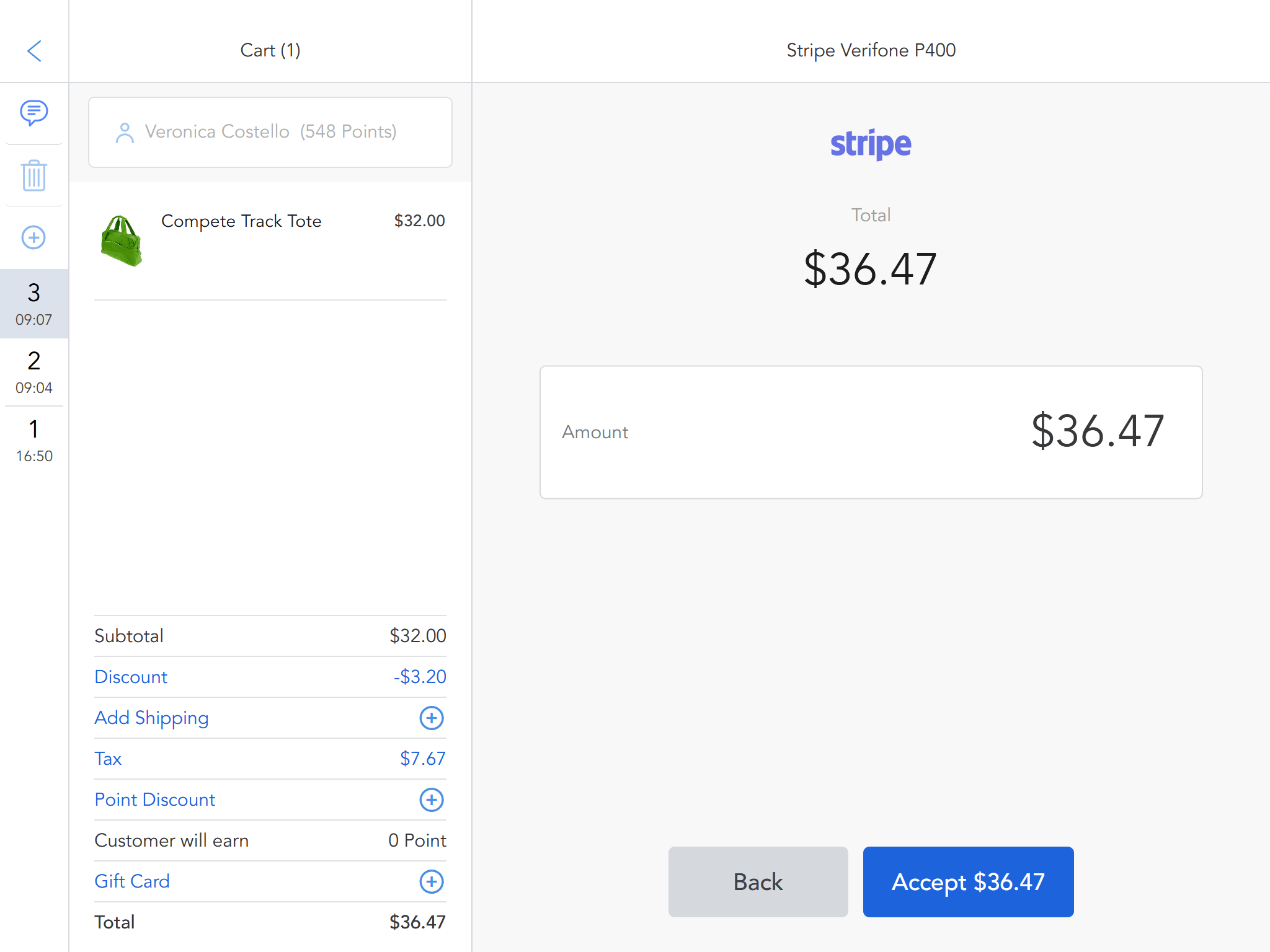
Task: Select the Compete Track Tote thumbnail
Action: [x=122, y=240]
